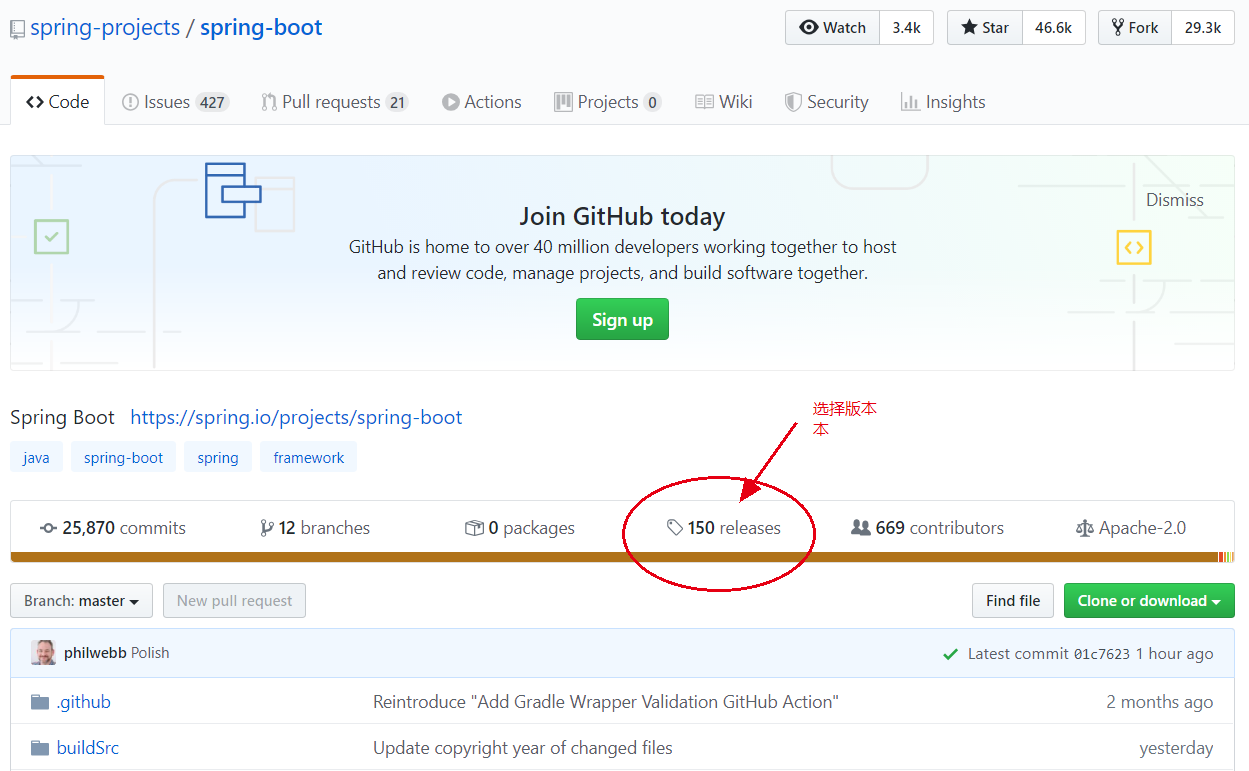Click philwebb's avatar thumbnail

coord(43,653)
